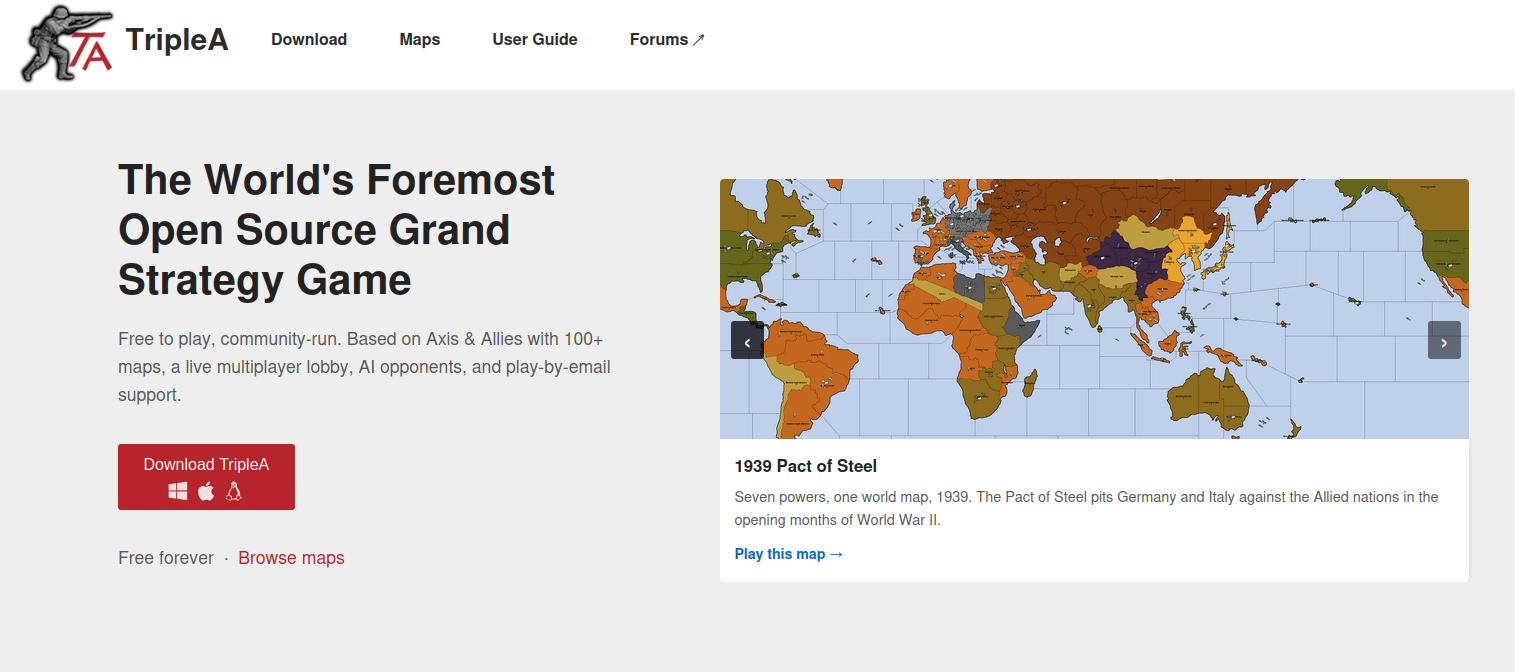1515x672 pixels.
Task: Click the Seven powers map description text
Action: (1086, 508)
